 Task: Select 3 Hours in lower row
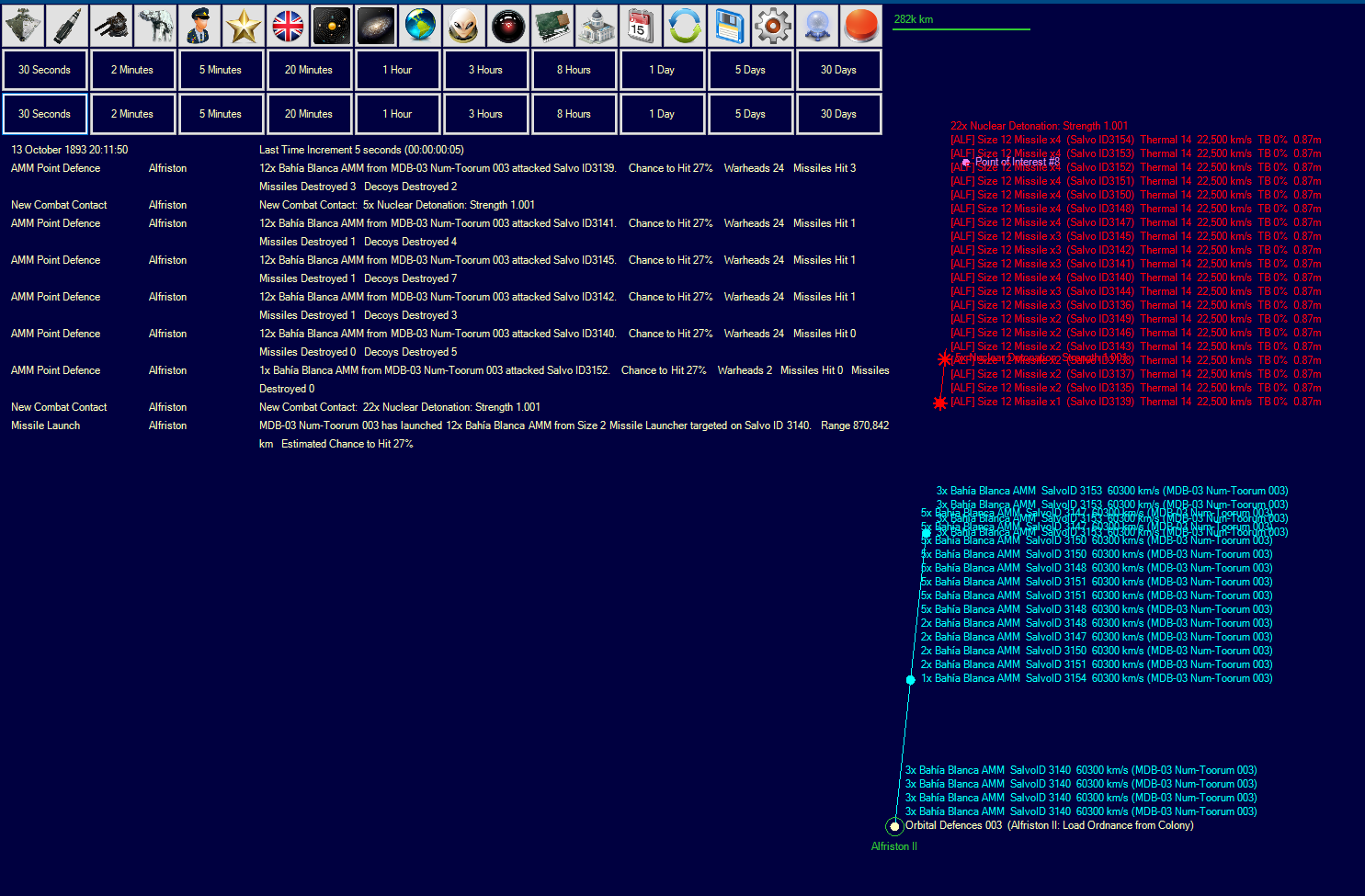(486, 114)
